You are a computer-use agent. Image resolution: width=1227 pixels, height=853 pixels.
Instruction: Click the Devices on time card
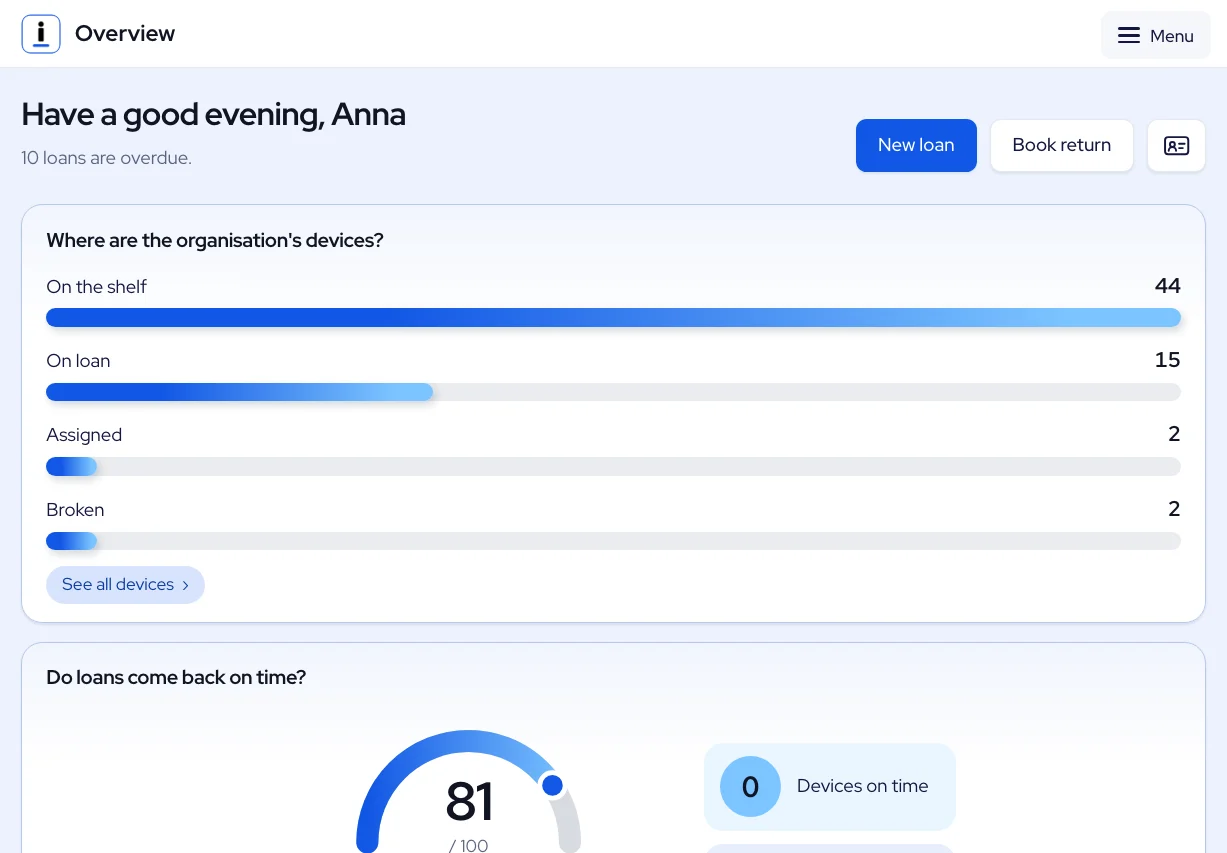pyautogui.click(x=830, y=787)
